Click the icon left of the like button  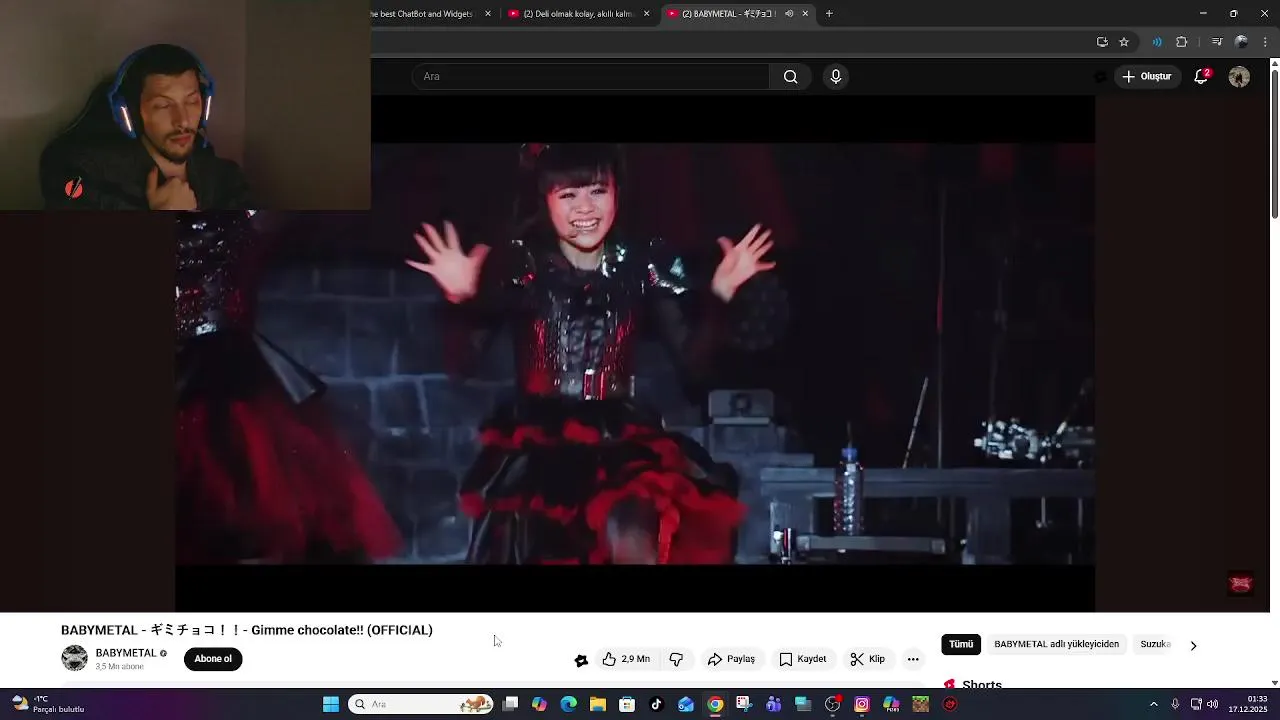pos(581,659)
